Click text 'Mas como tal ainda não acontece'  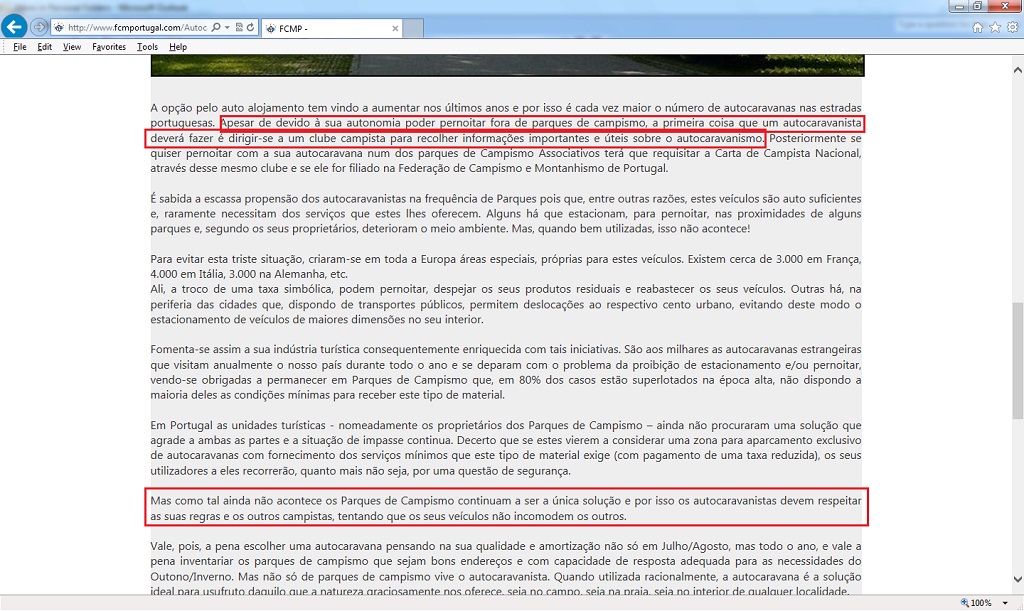coord(236,501)
